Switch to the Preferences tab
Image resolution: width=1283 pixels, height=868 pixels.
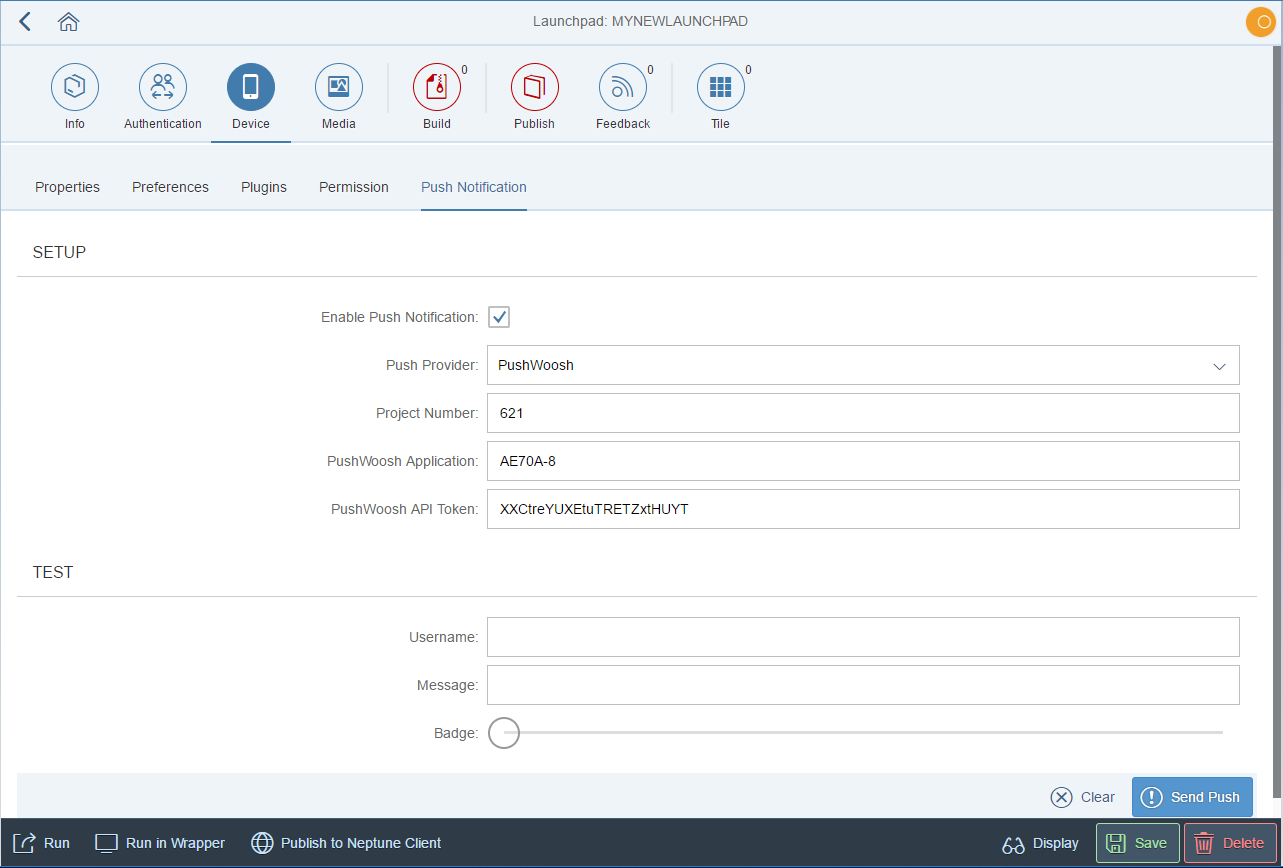pos(170,187)
